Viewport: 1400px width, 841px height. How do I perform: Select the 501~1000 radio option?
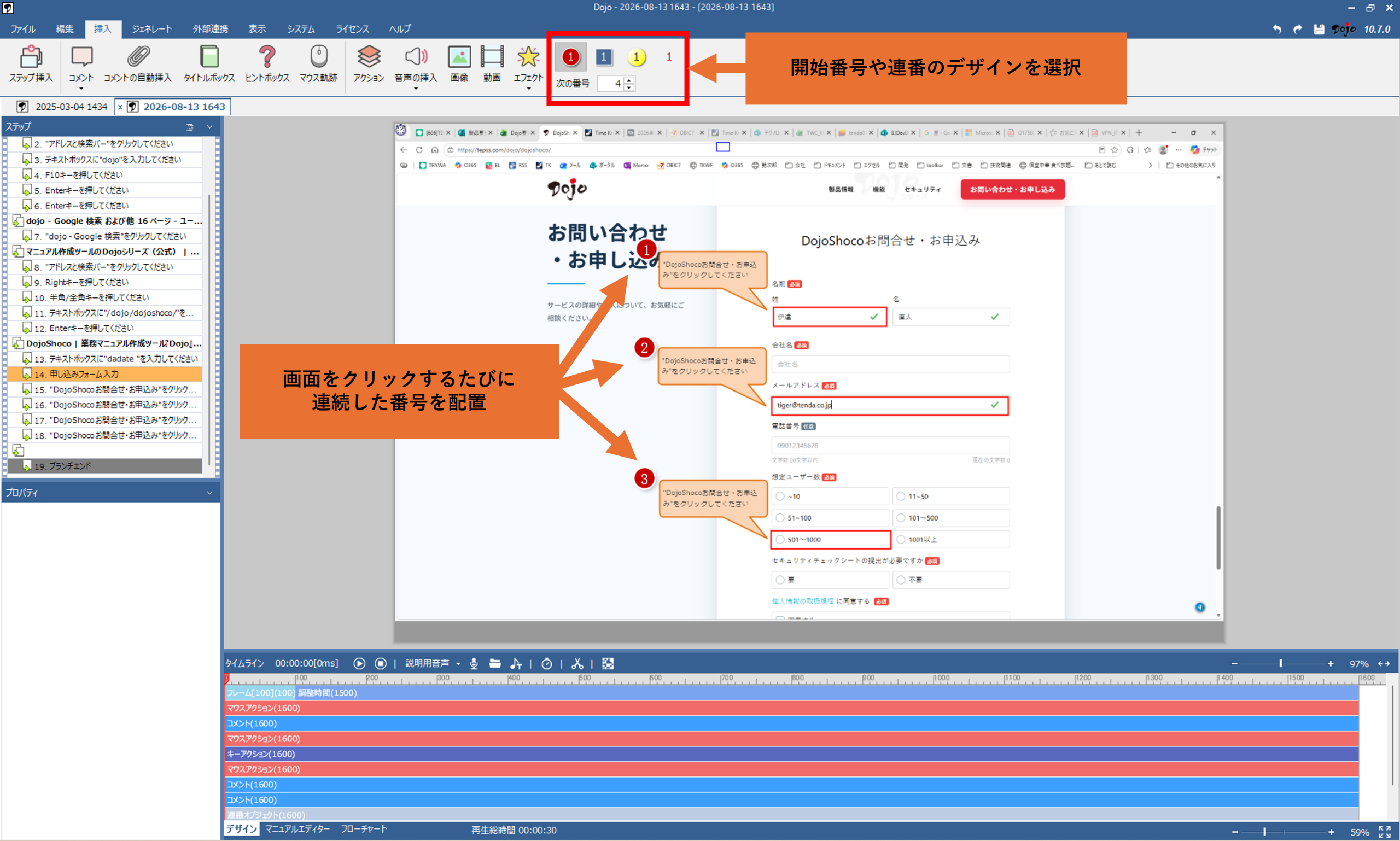click(x=780, y=540)
